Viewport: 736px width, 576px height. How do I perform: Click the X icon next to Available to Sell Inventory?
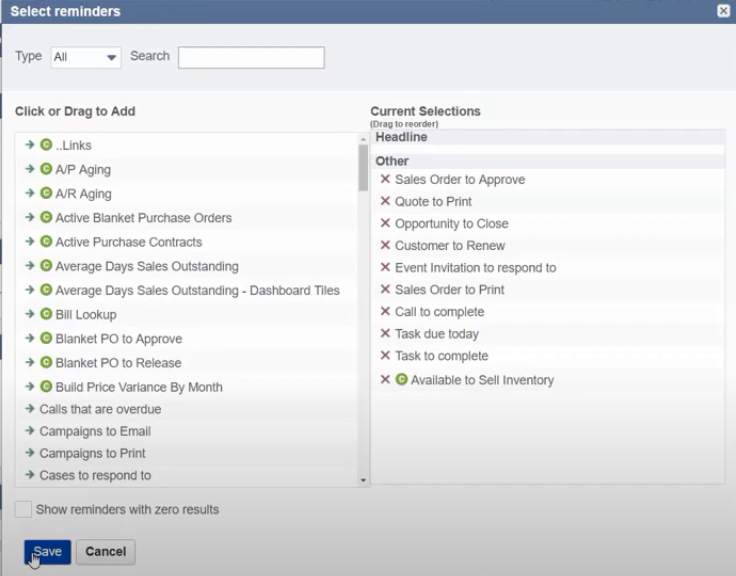click(x=385, y=380)
